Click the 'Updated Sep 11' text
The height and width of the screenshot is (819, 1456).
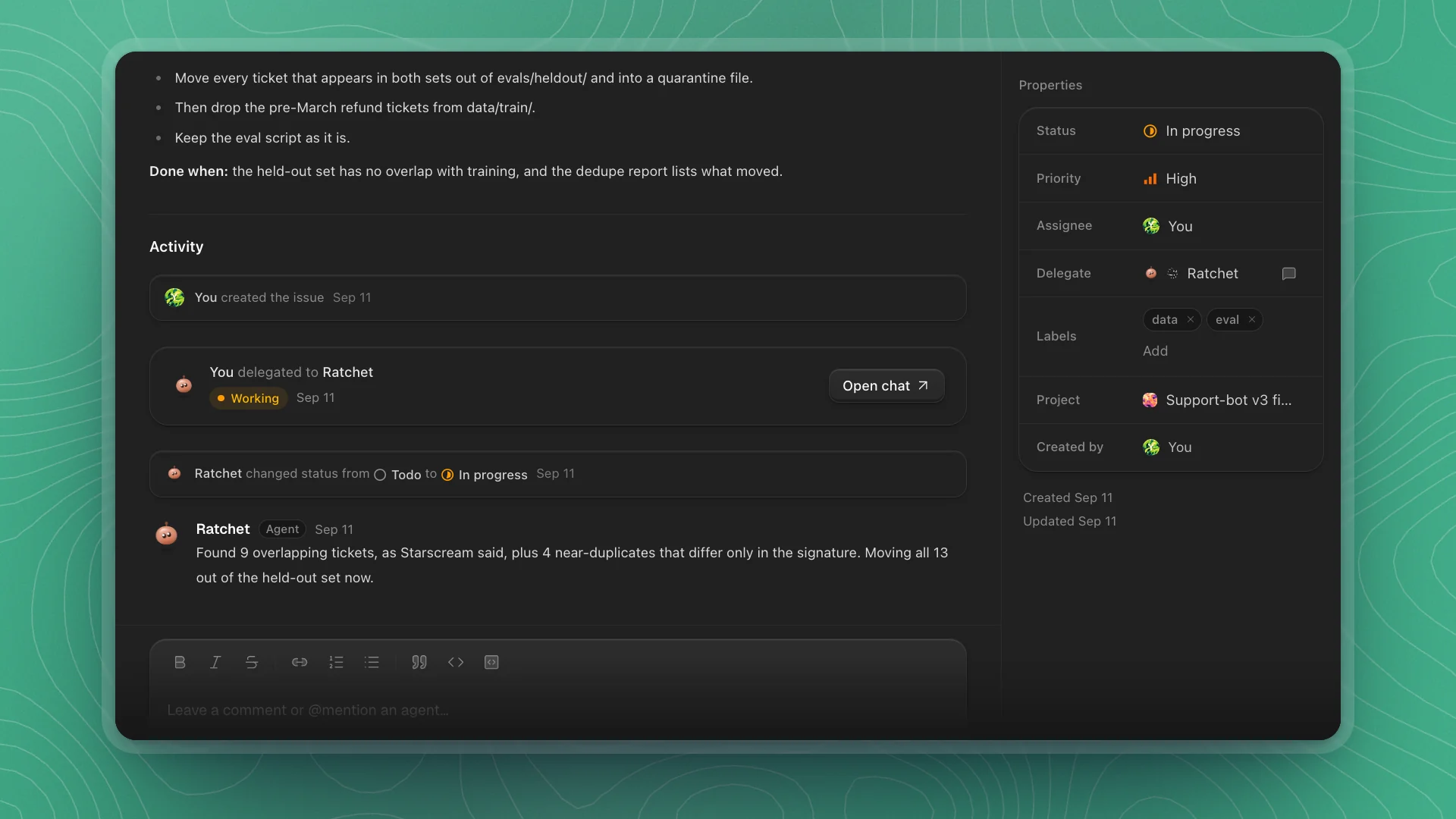coord(1069,522)
